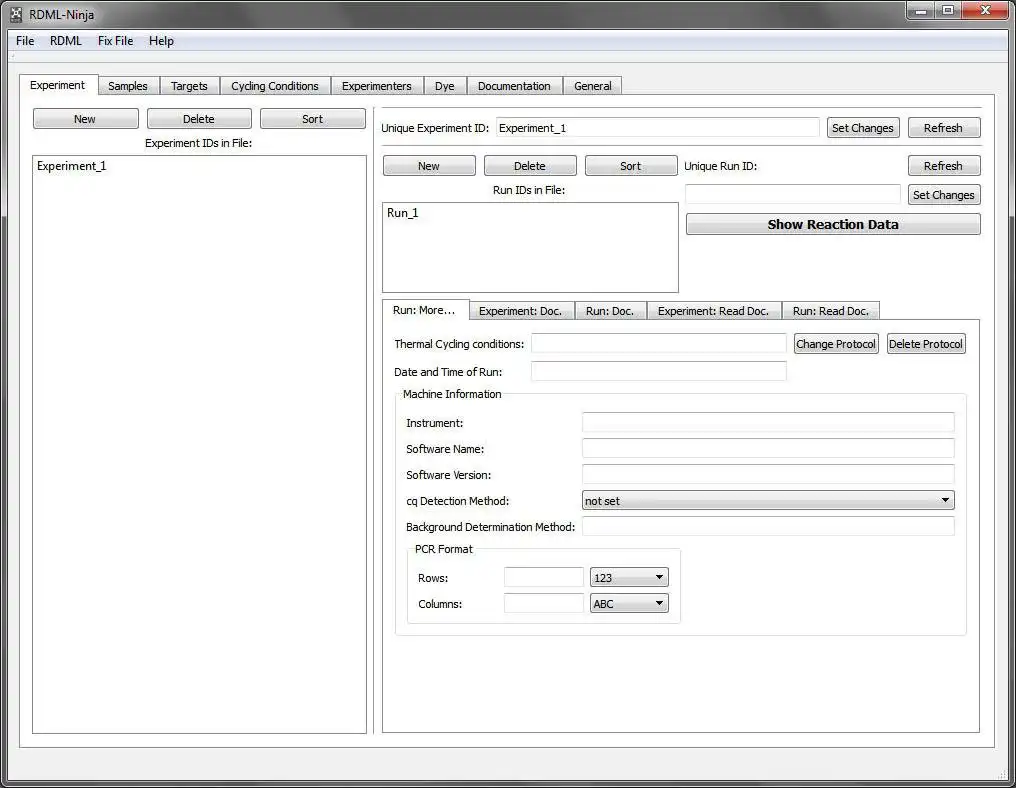Select the Run: Read Doc. tab
Screen dimensions: 1016x788
[831, 311]
